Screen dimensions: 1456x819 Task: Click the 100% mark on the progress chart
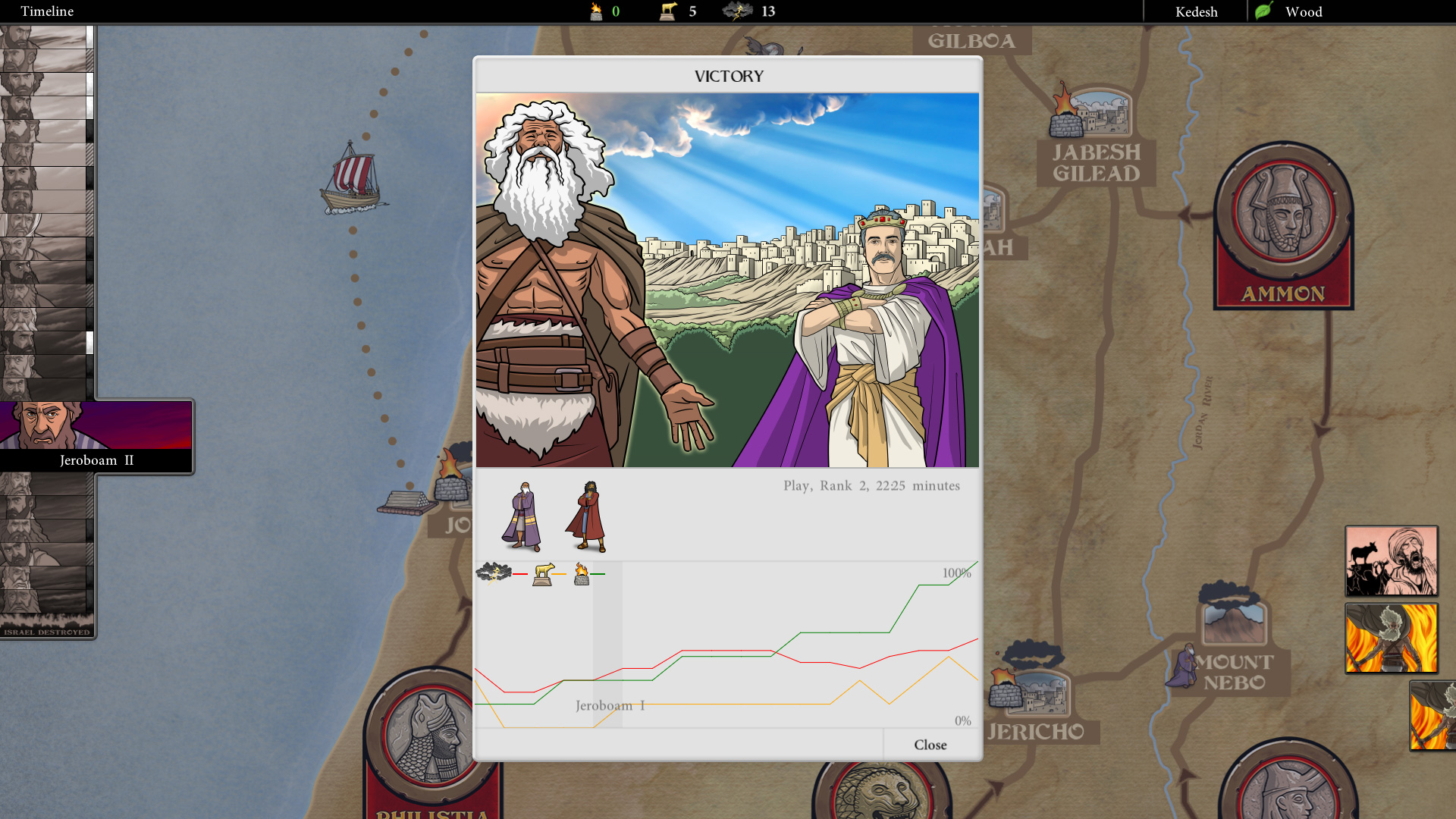(x=956, y=574)
